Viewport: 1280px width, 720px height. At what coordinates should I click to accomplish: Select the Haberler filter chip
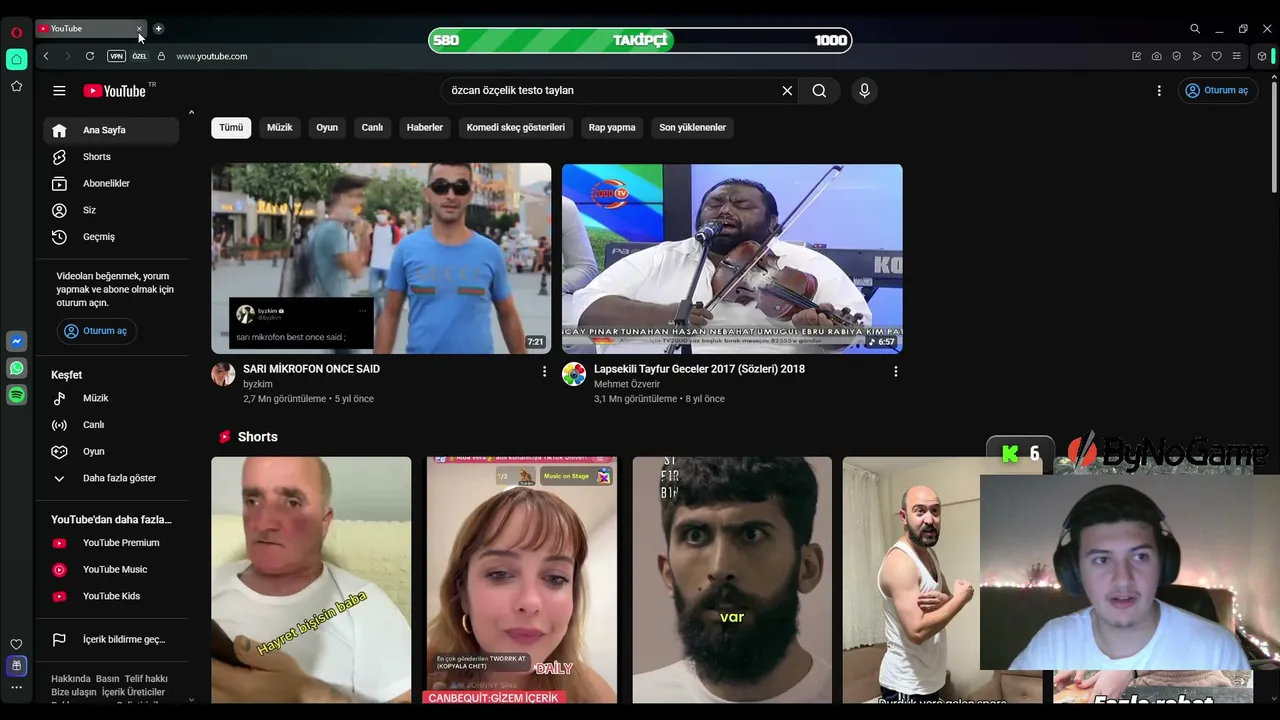[425, 127]
